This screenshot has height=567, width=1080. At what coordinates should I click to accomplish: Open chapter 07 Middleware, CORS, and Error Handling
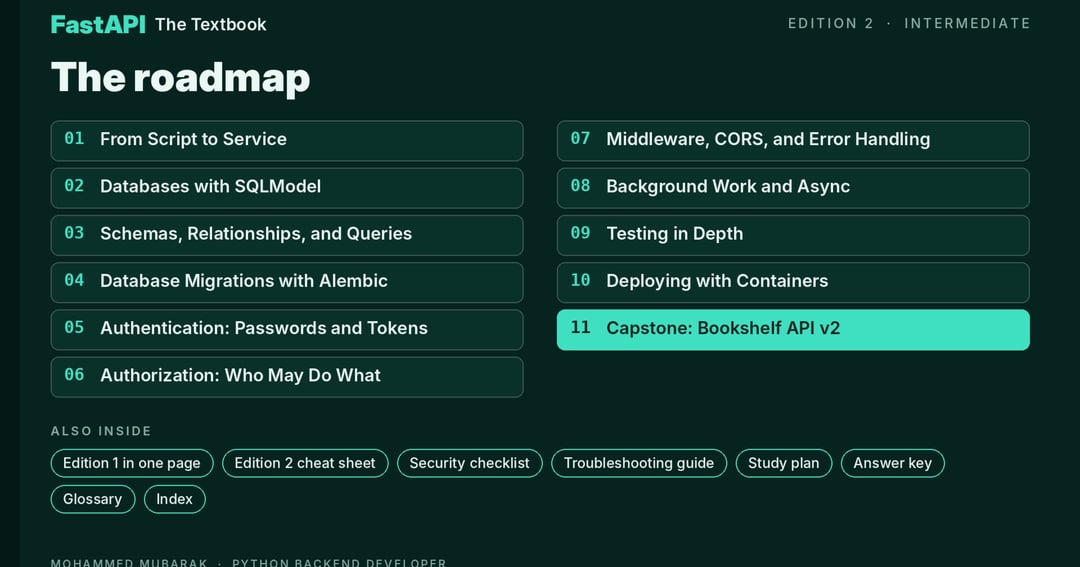click(793, 141)
